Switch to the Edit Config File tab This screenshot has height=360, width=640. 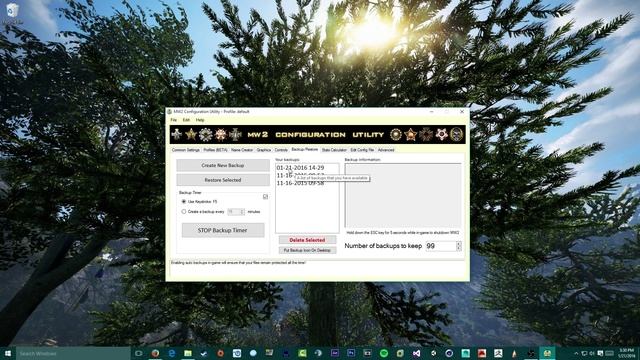click(362, 150)
